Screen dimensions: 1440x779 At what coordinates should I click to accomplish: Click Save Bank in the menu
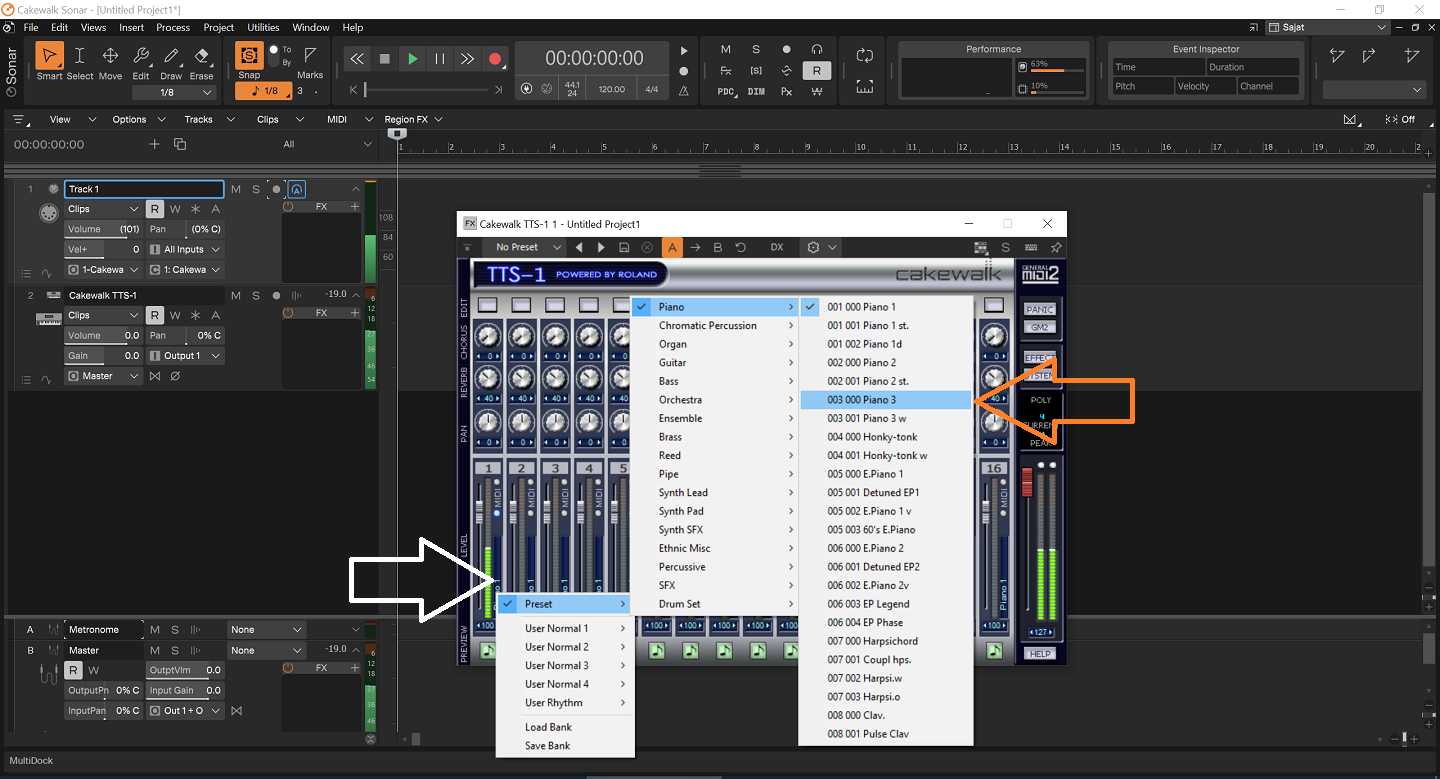565,746
